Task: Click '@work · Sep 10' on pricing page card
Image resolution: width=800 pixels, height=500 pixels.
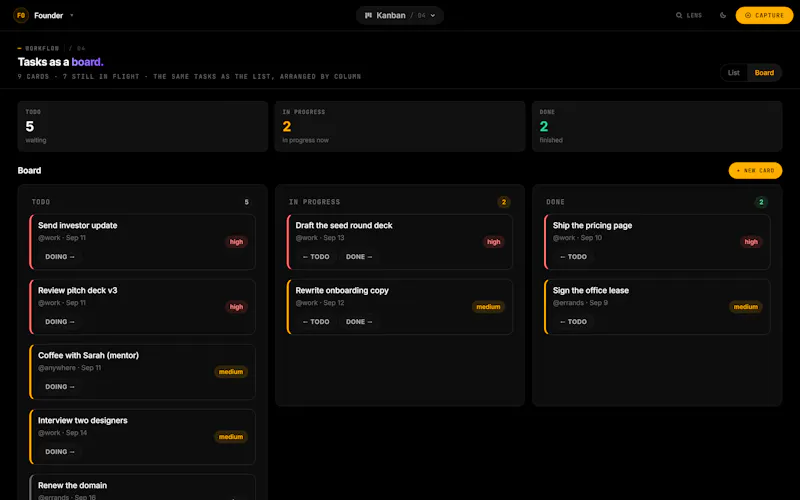Action: [x=577, y=238]
